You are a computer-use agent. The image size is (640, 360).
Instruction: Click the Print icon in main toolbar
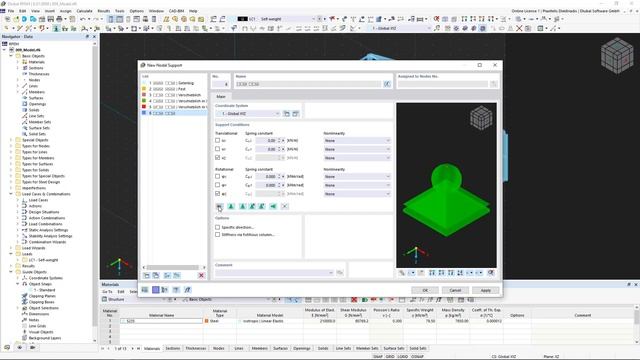[x=59, y=19]
